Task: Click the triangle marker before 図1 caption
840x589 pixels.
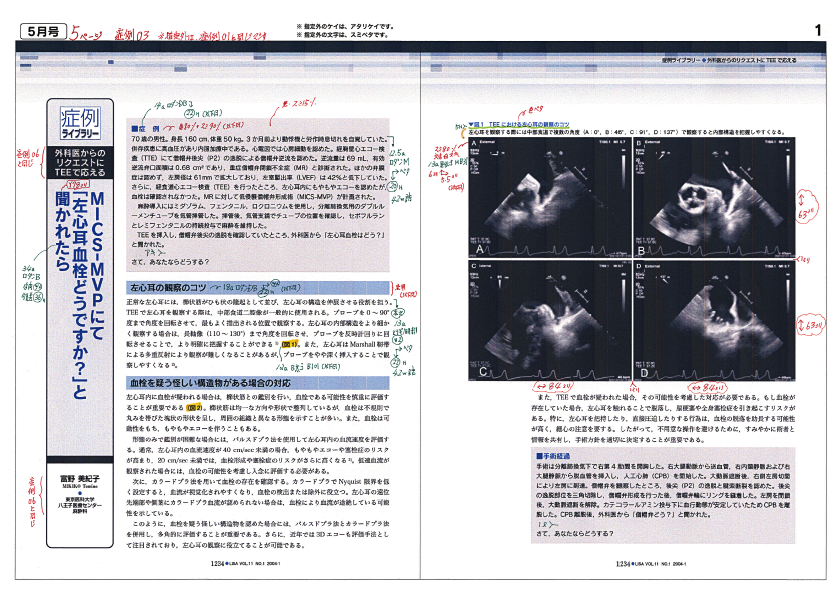Action: [x=472, y=123]
